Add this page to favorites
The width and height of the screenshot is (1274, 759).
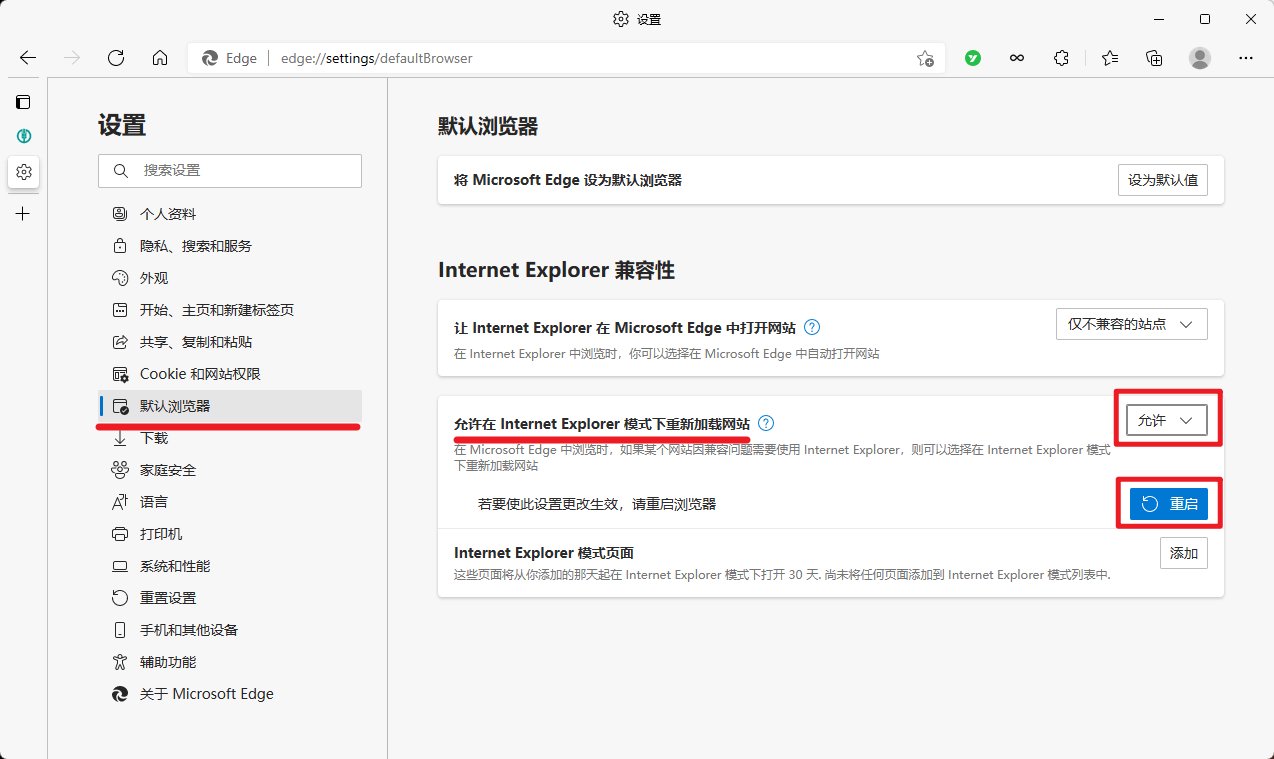(x=925, y=58)
